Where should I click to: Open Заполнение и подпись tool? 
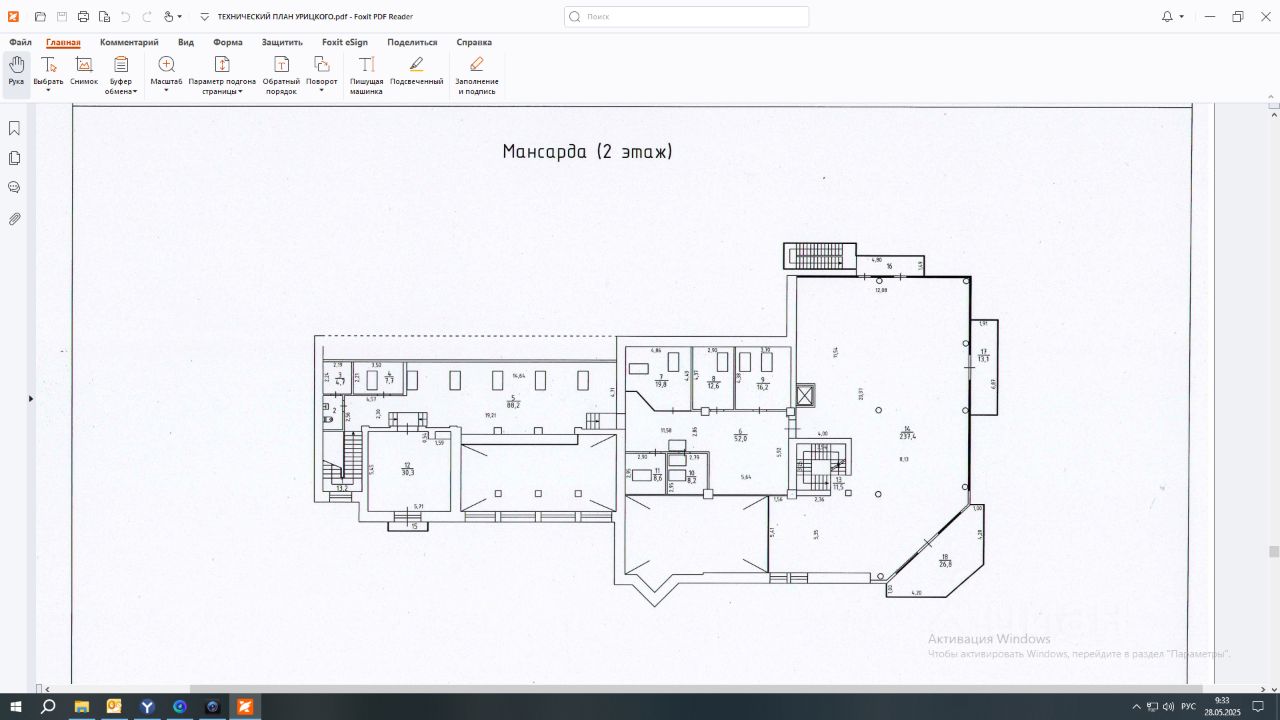[477, 74]
